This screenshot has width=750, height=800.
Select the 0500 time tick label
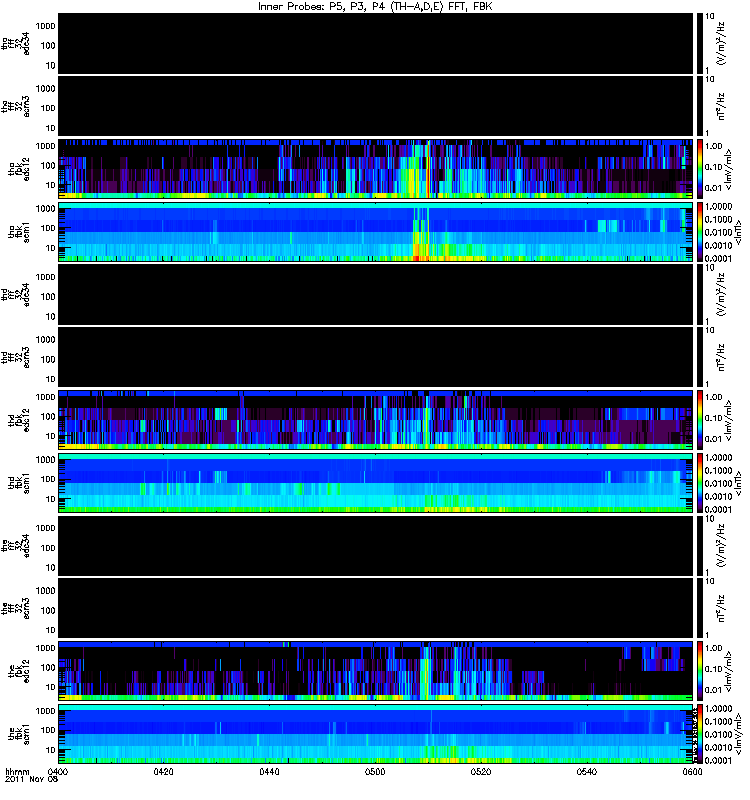(x=375, y=771)
